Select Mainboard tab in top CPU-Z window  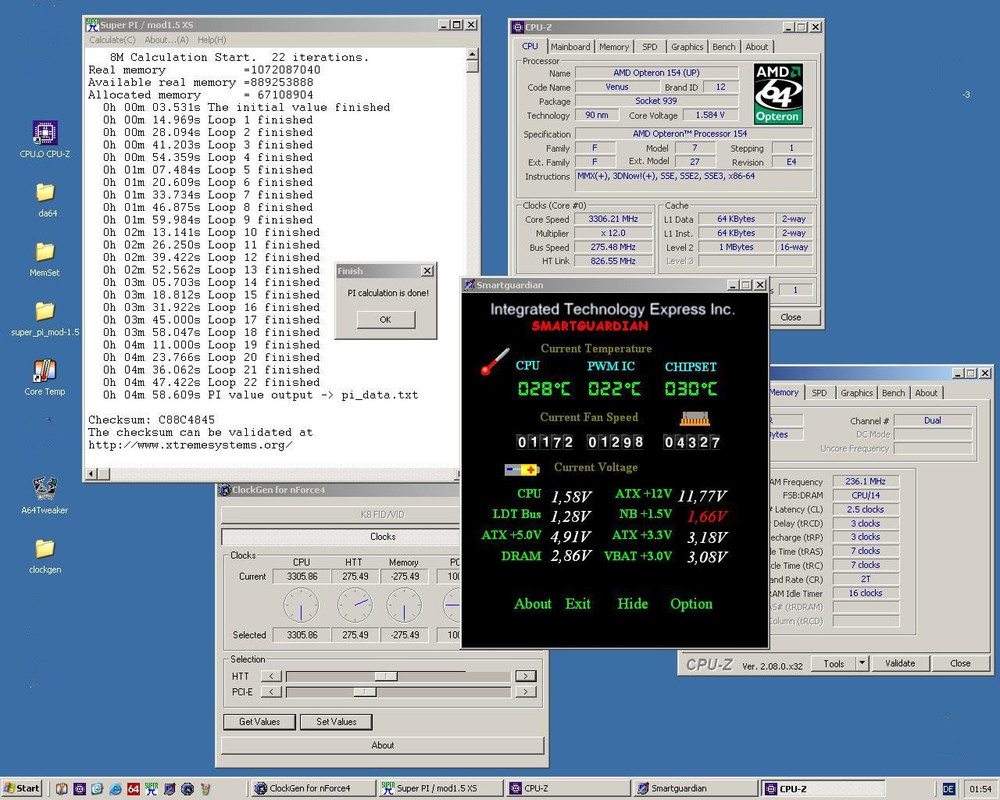click(x=570, y=47)
